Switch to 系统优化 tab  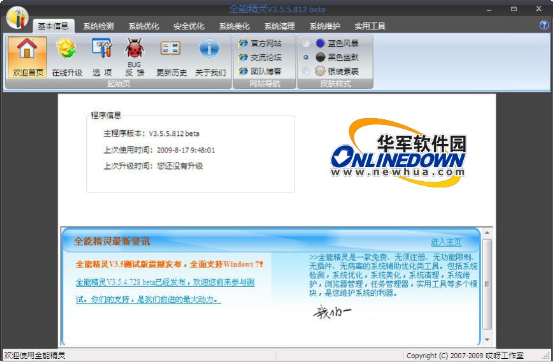click(143, 26)
